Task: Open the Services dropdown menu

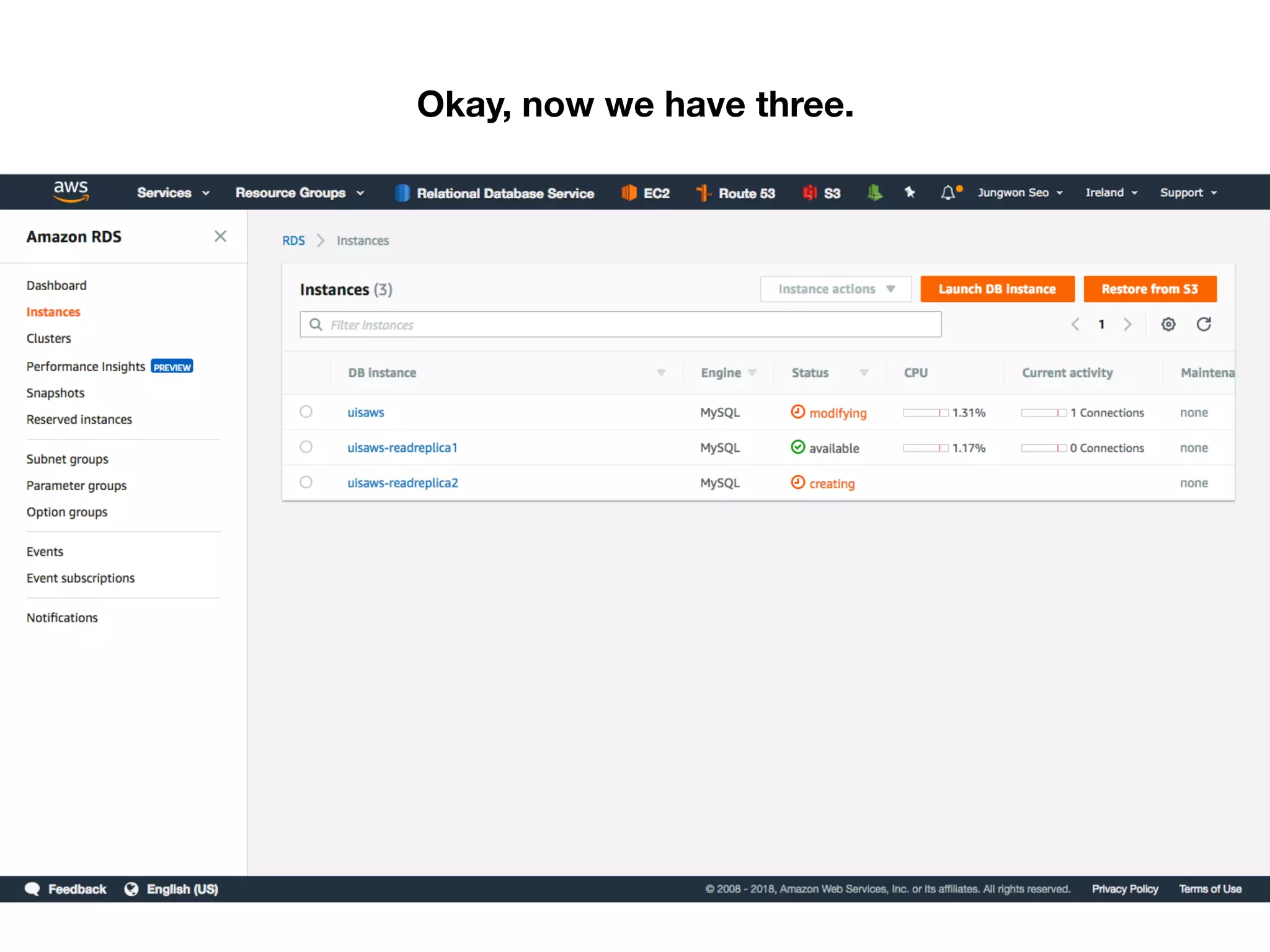Action: point(173,193)
